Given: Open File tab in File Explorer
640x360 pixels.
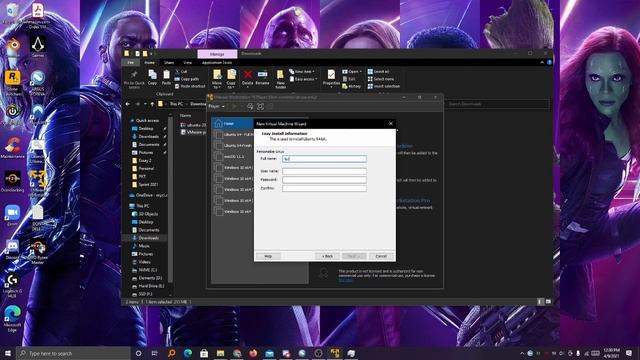Looking at the screenshot, I should tap(130, 62).
